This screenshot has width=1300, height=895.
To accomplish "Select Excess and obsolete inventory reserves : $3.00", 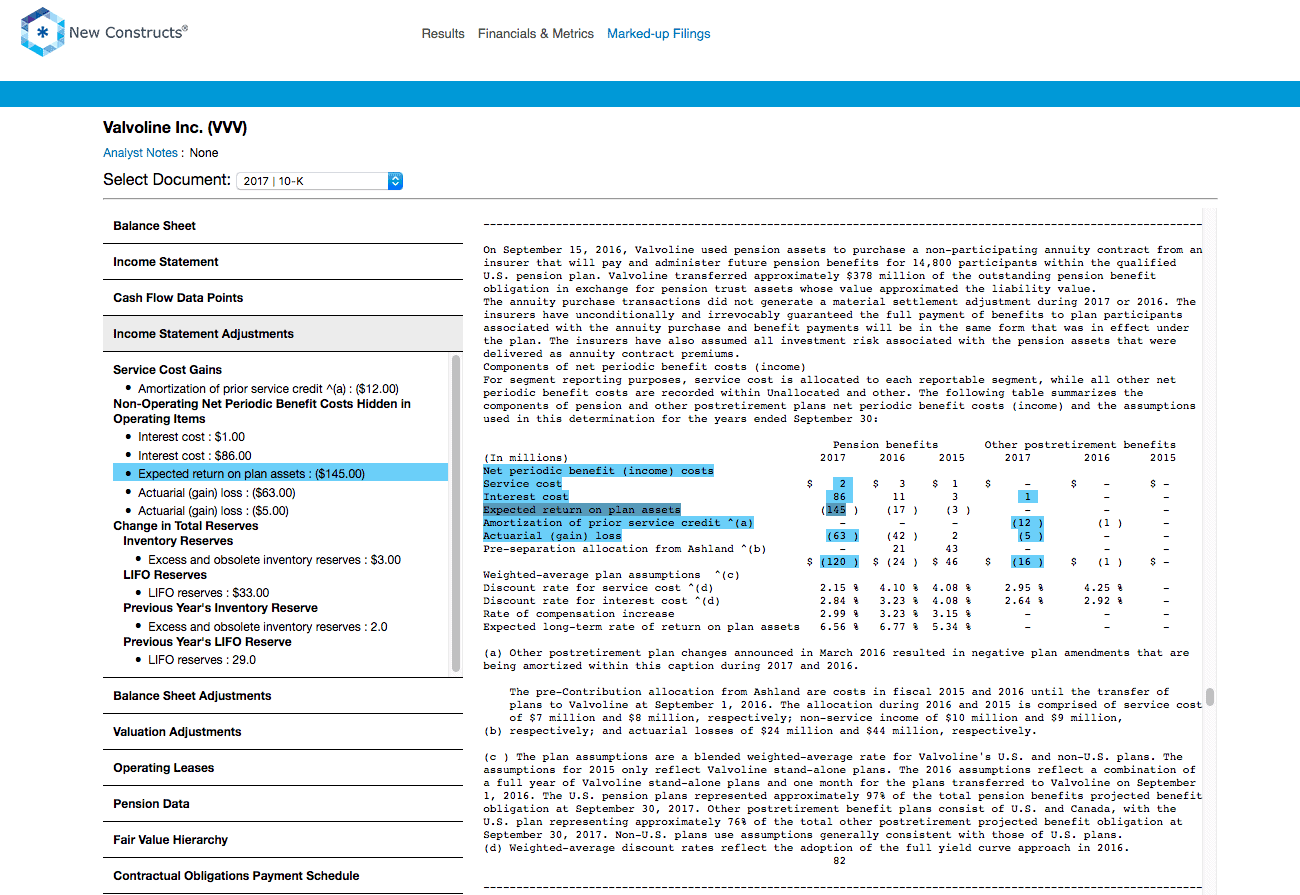I will tap(274, 560).
